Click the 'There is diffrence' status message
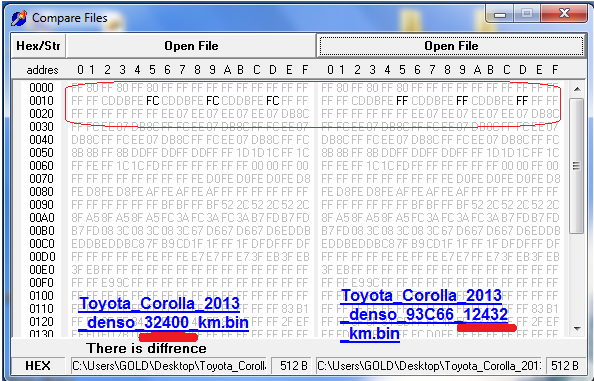This screenshot has height=381, width=594. (146, 348)
